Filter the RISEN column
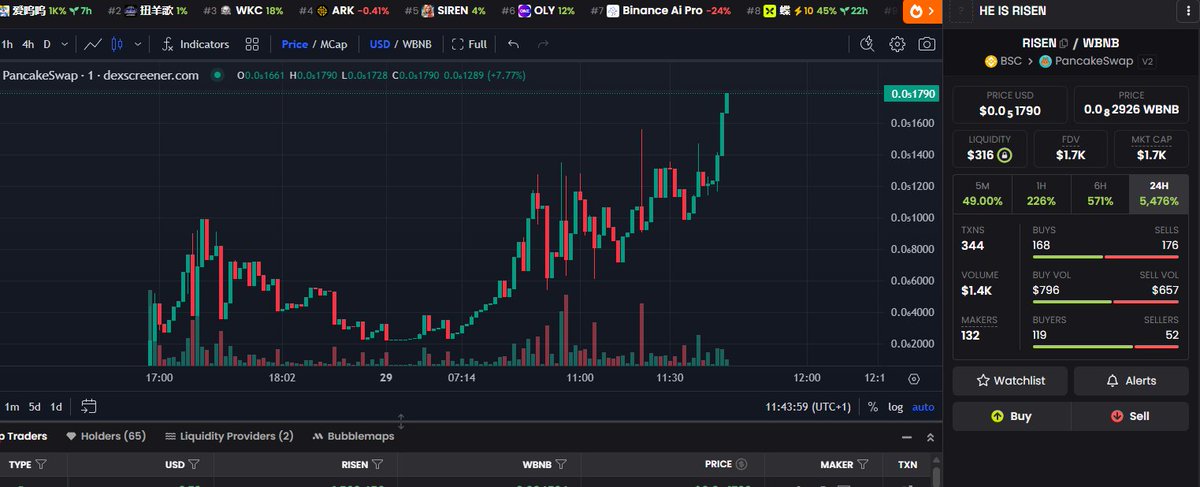 (x=378, y=464)
